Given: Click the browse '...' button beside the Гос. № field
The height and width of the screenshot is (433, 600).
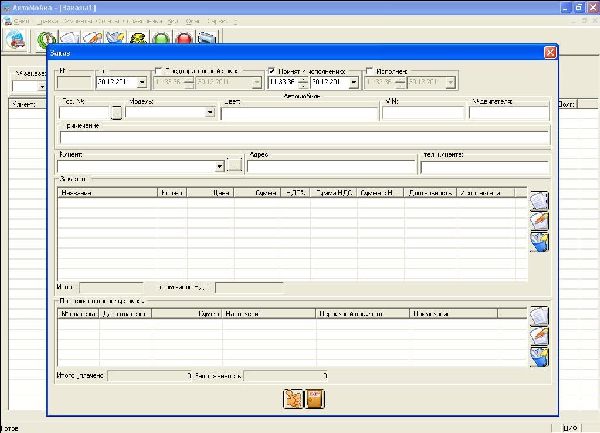Looking at the screenshot, I should (116, 113).
